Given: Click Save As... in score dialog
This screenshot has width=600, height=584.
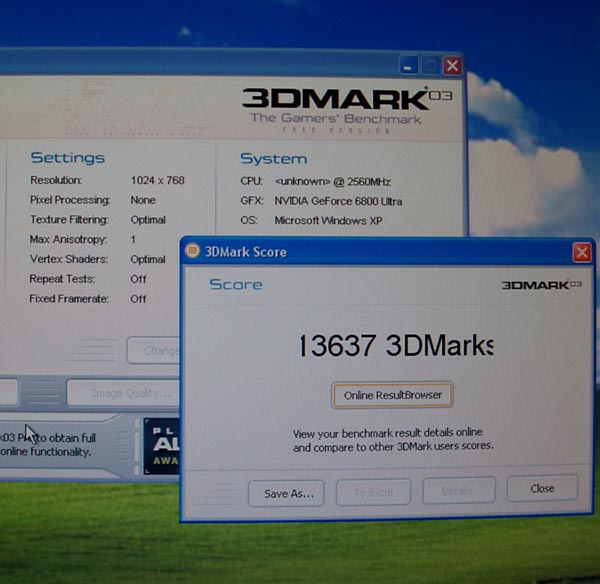Looking at the screenshot, I should tap(286, 494).
